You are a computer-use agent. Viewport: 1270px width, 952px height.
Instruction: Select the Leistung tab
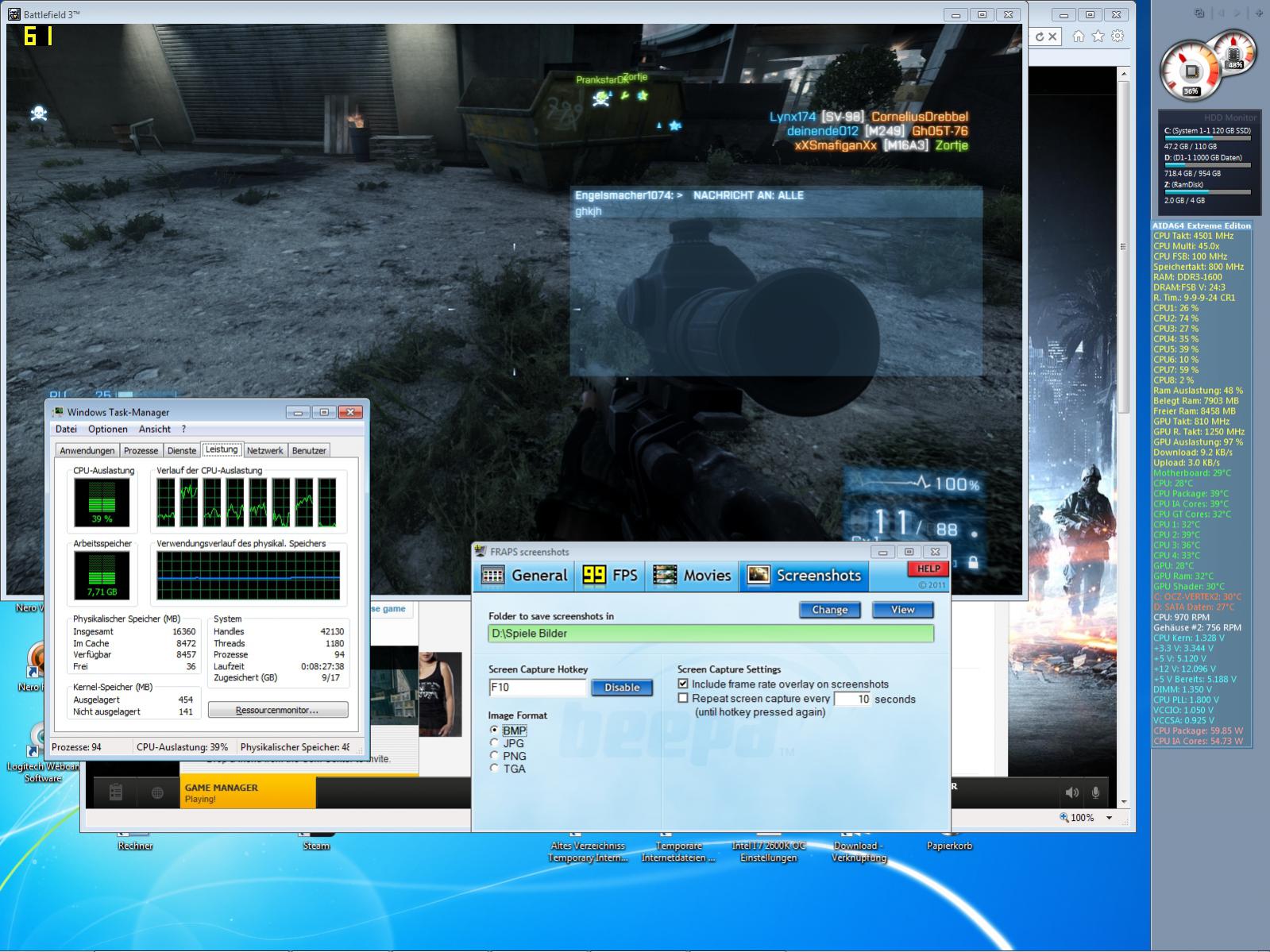[x=222, y=449]
